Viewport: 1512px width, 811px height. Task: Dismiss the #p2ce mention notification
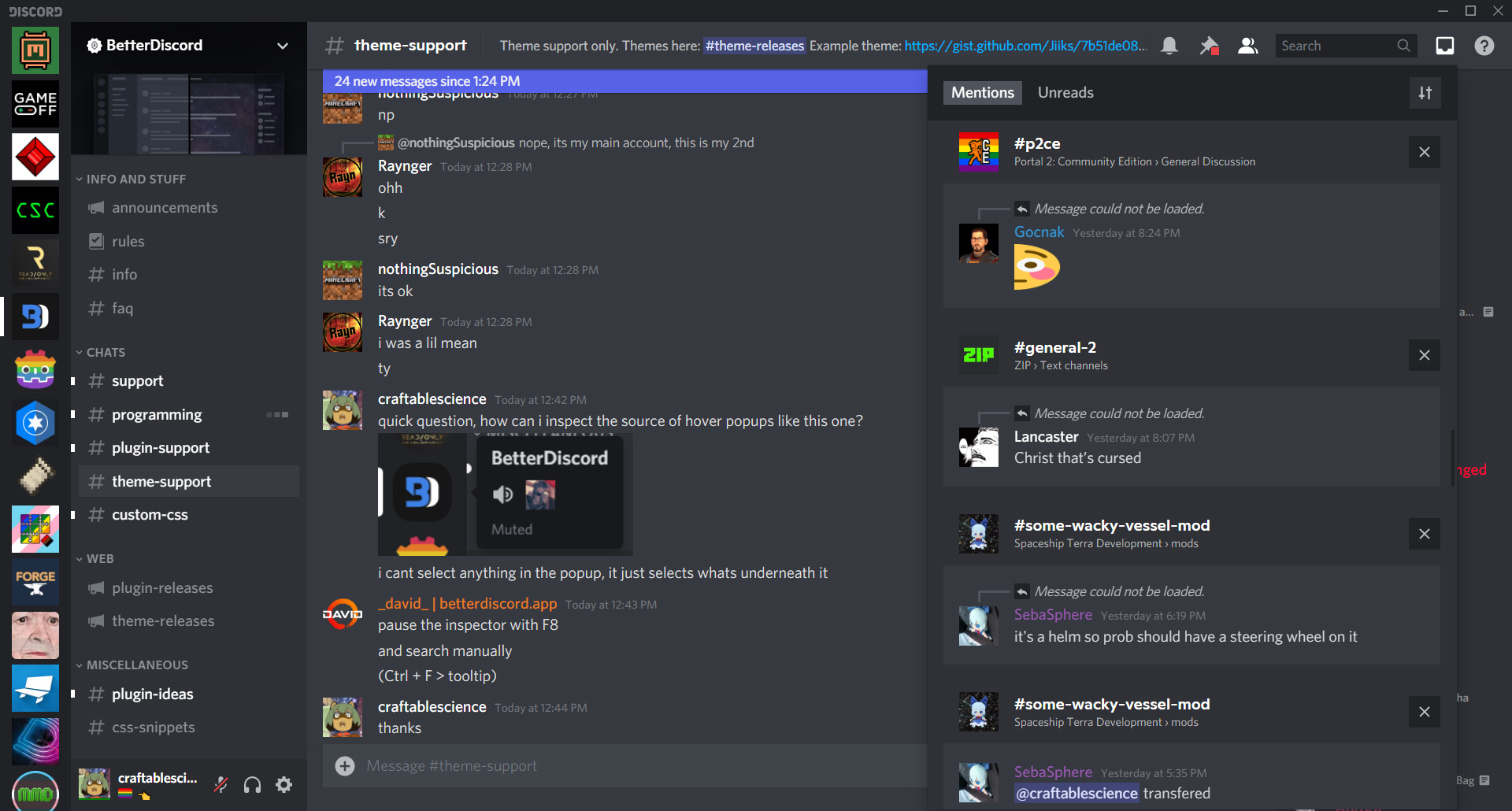[1424, 151]
